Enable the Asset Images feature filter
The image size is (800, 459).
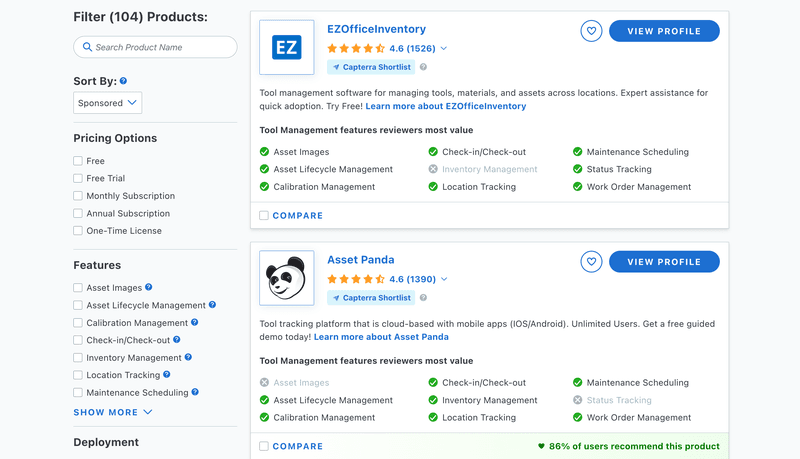pyautogui.click(x=78, y=288)
